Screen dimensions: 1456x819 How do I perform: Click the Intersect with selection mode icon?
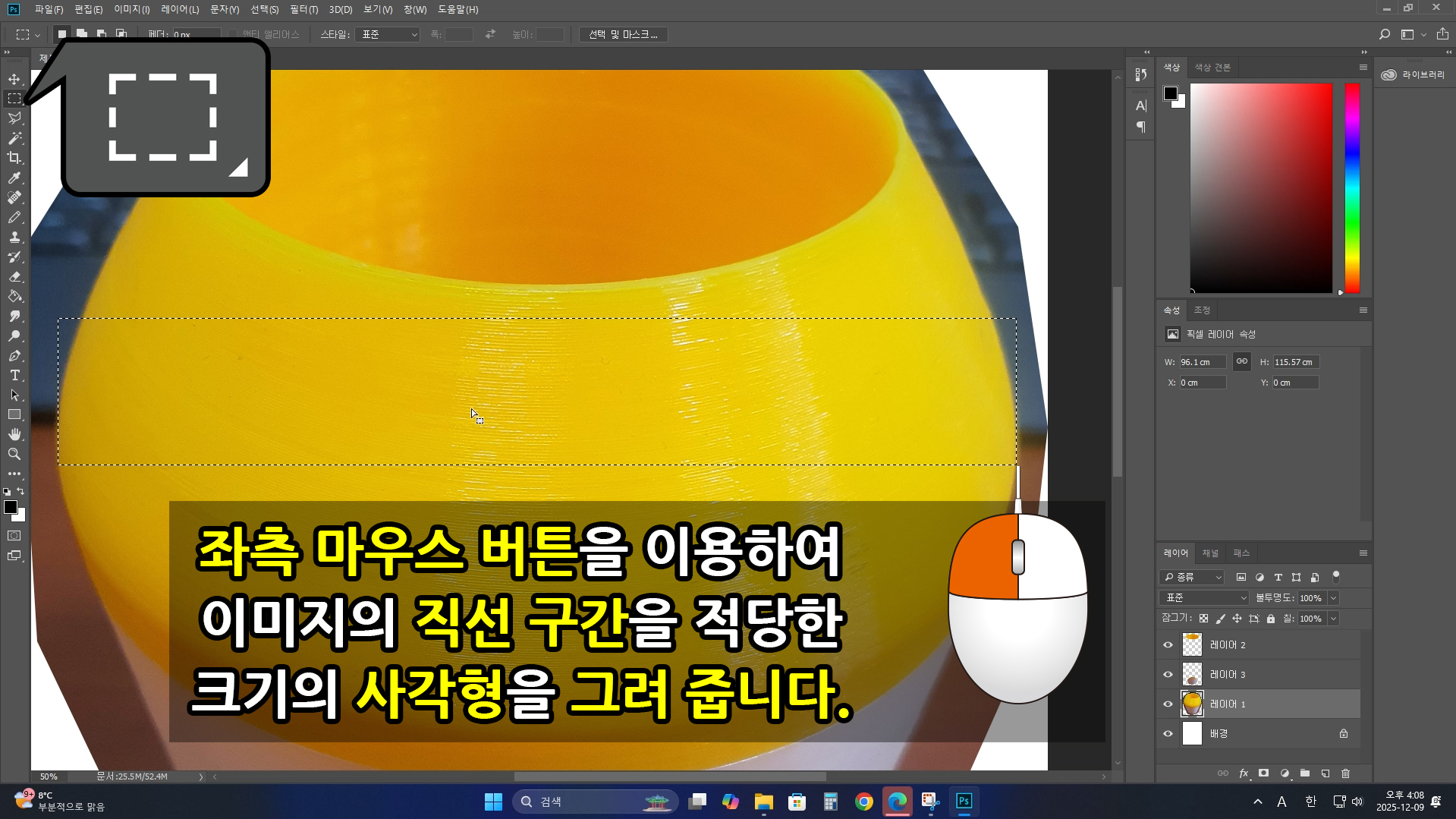[121, 34]
